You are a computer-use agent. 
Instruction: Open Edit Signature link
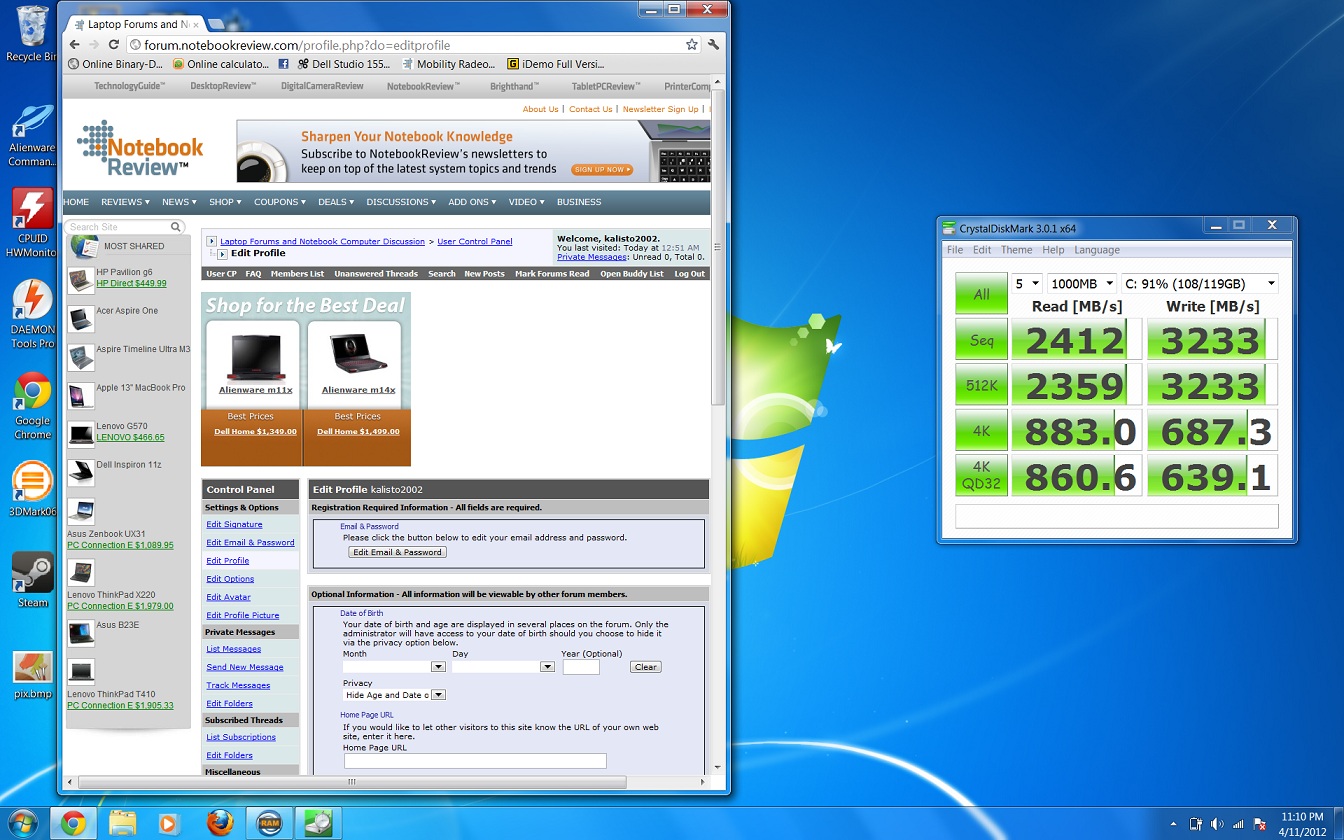234,524
